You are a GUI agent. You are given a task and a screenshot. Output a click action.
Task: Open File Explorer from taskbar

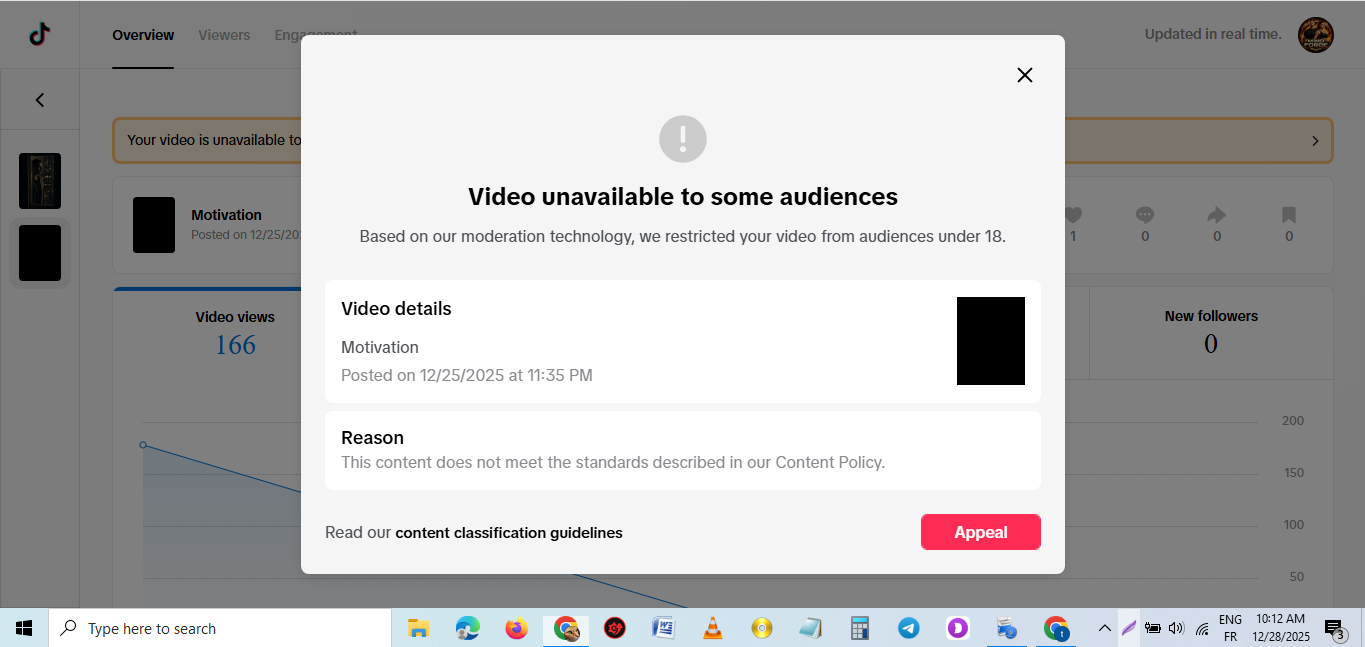[419, 628]
